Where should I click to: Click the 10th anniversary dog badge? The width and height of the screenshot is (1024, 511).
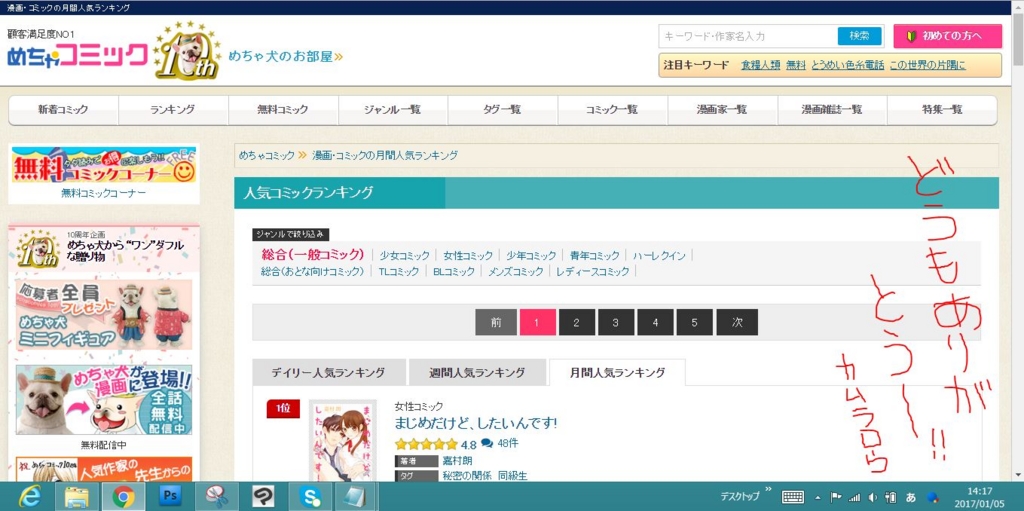coord(188,51)
